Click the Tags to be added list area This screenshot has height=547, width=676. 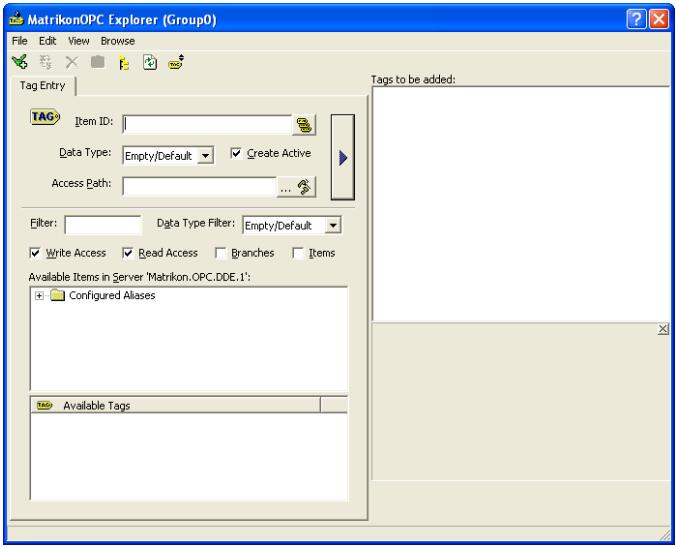coord(520,204)
